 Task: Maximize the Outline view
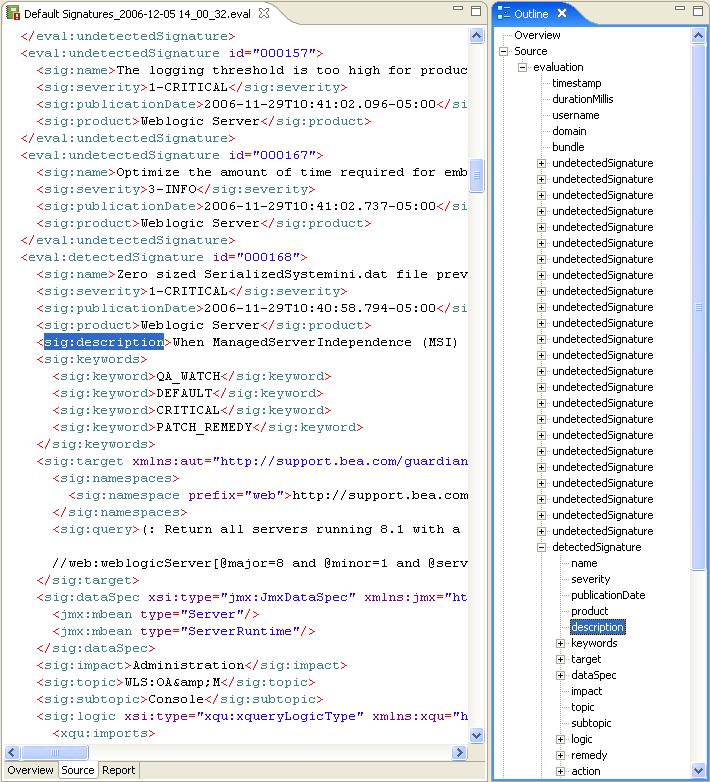pos(698,10)
